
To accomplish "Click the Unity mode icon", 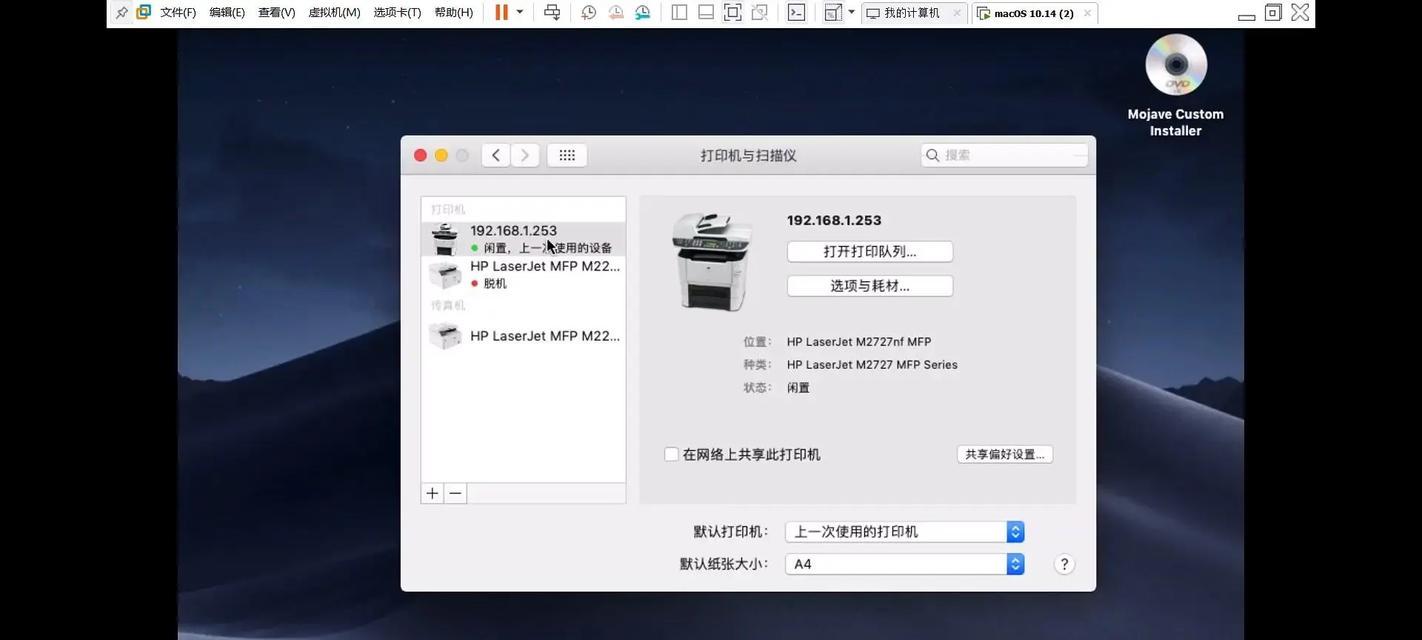I will point(760,12).
